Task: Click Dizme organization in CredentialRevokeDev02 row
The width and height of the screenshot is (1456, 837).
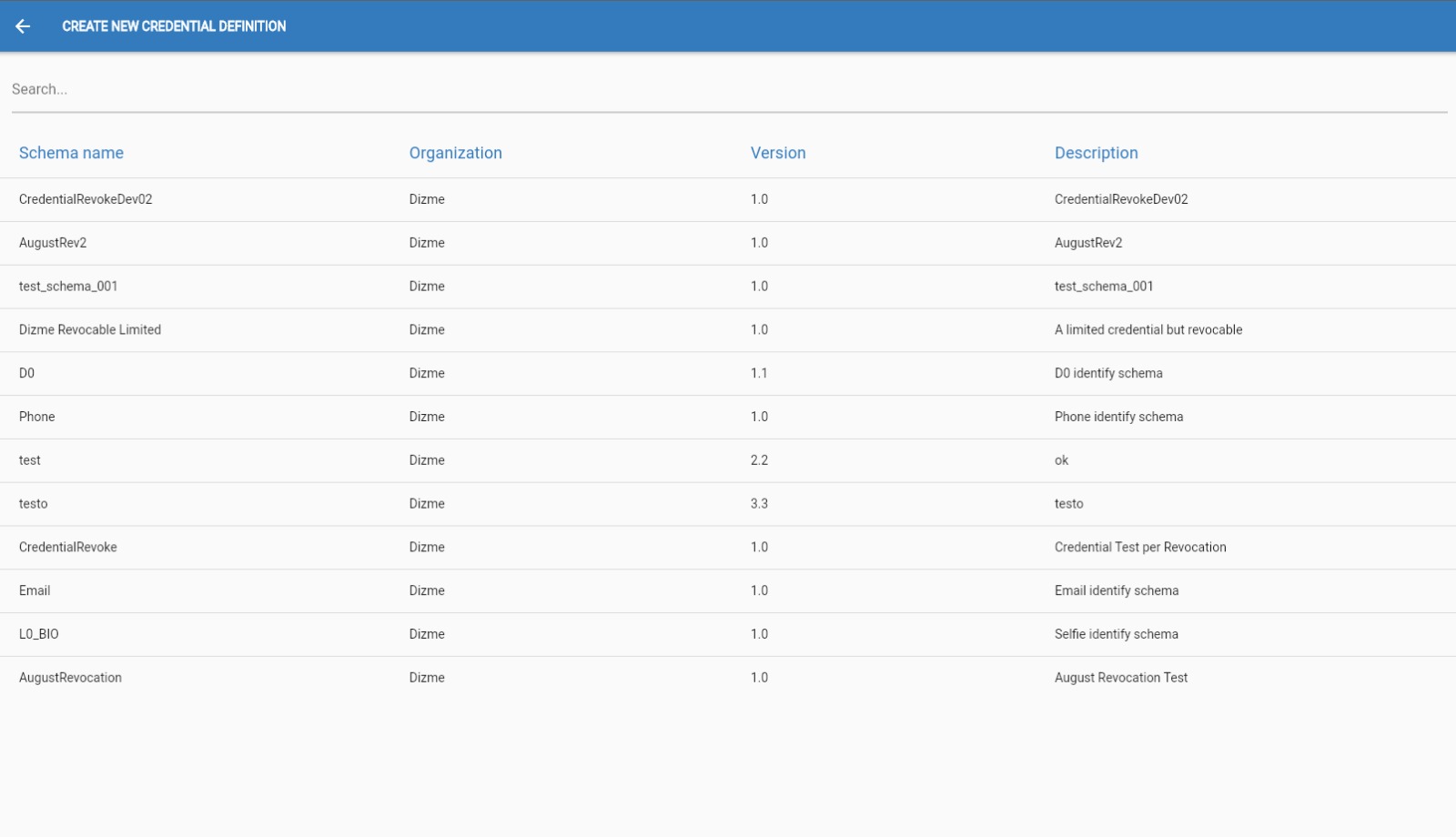Action: [427, 199]
